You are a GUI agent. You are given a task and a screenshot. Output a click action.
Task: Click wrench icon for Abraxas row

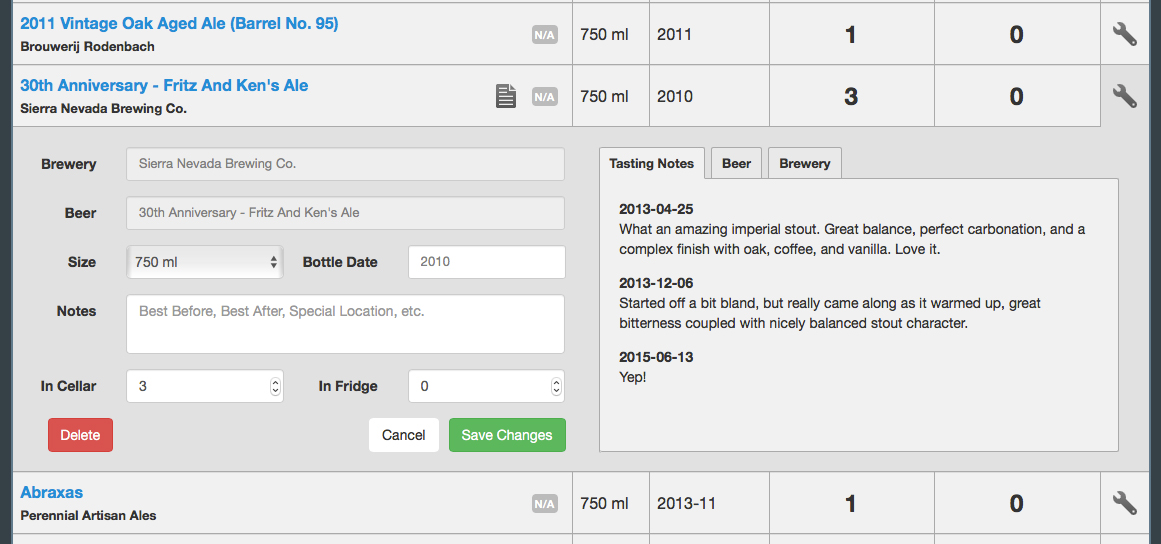(x=1124, y=503)
